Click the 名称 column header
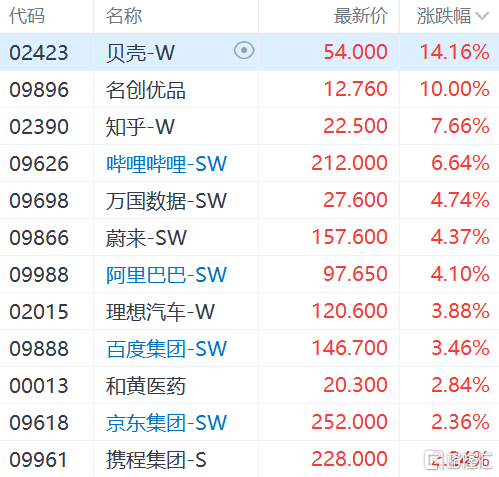Image resolution: width=499 pixels, height=477 pixels. [124, 16]
